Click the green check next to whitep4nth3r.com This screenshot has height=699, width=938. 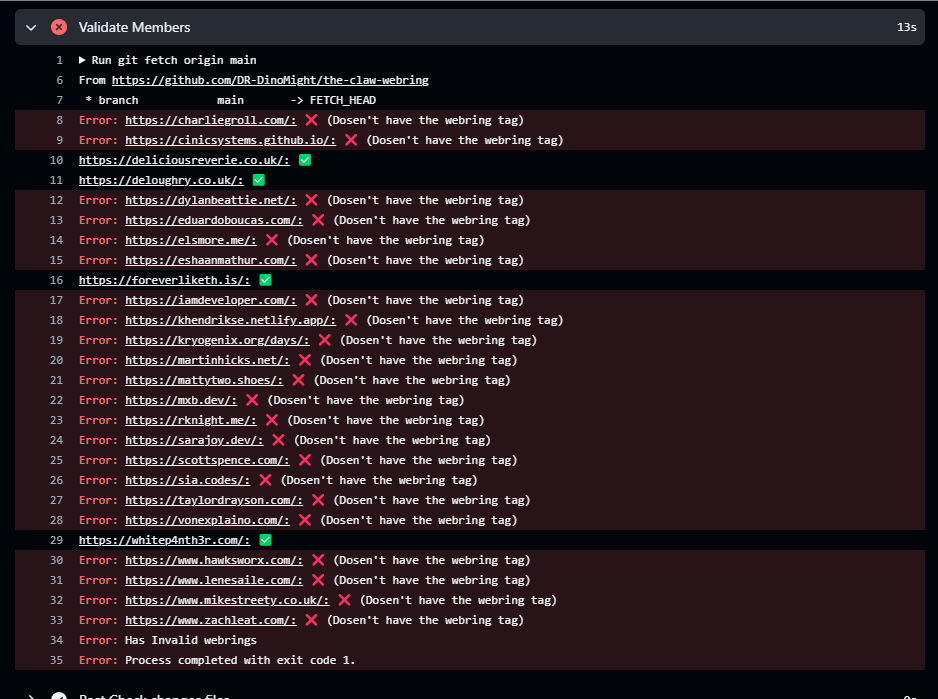point(266,540)
